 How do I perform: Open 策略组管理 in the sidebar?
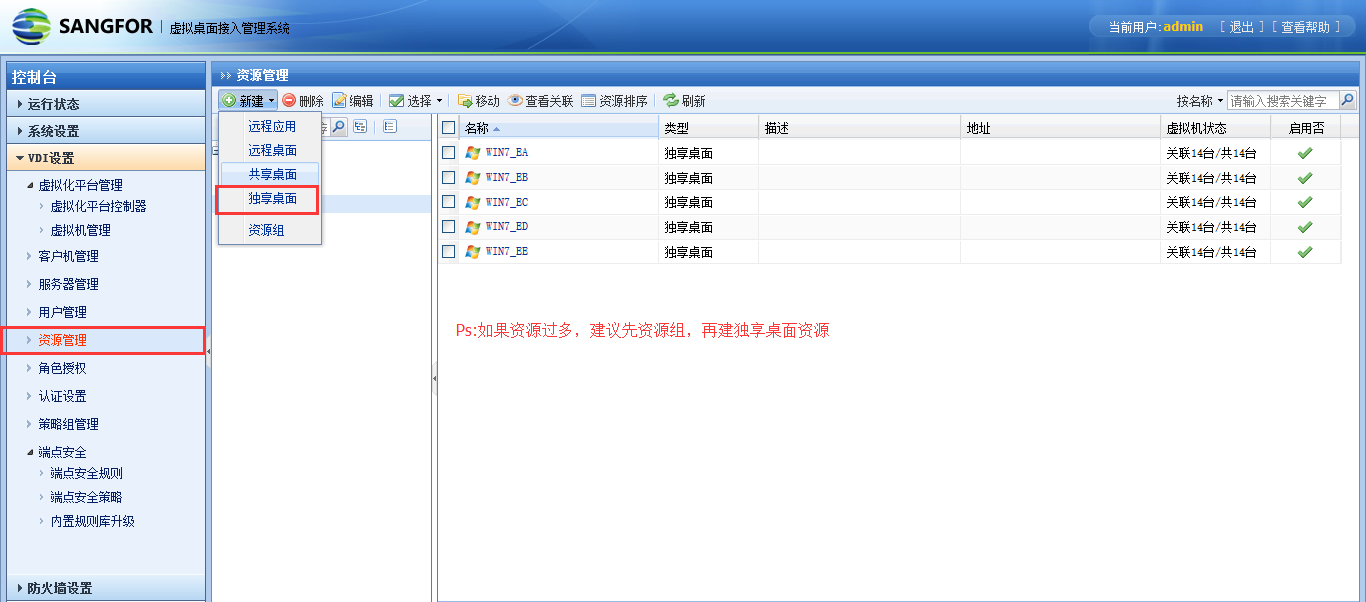point(68,424)
